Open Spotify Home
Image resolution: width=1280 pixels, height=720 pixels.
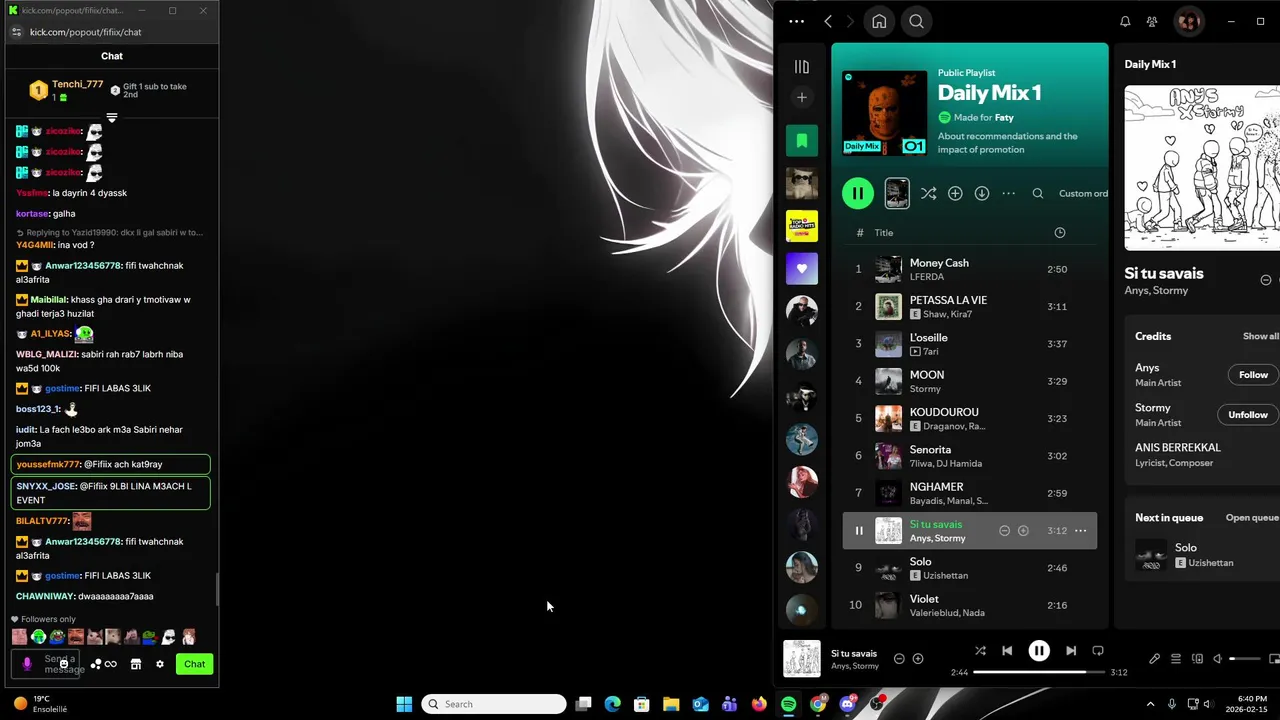(x=879, y=21)
